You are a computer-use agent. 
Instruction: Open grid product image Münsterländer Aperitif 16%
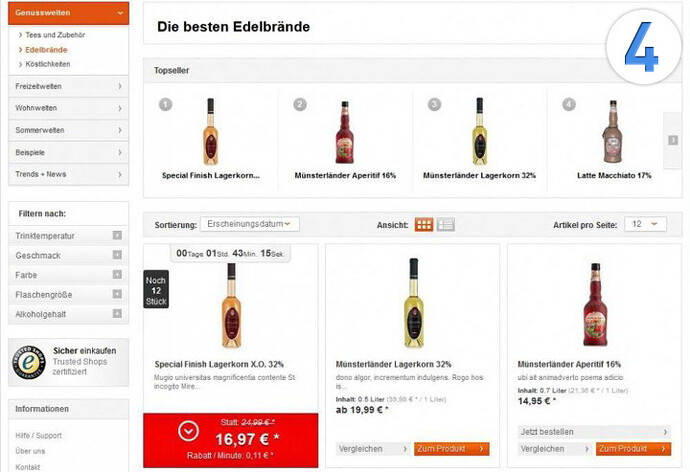[x=595, y=304]
